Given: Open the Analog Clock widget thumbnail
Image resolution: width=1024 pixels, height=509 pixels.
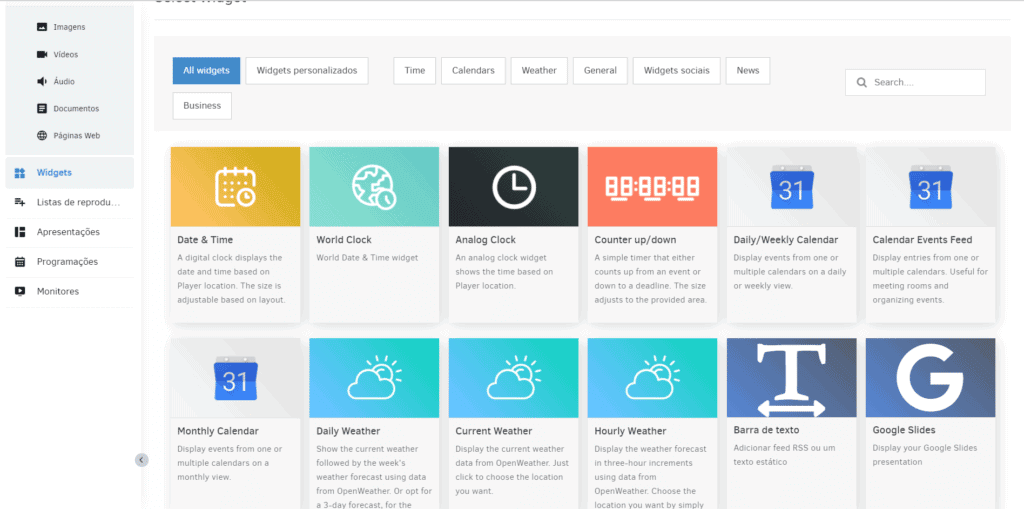Looking at the screenshot, I should pyautogui.click(x=513, y=186).
